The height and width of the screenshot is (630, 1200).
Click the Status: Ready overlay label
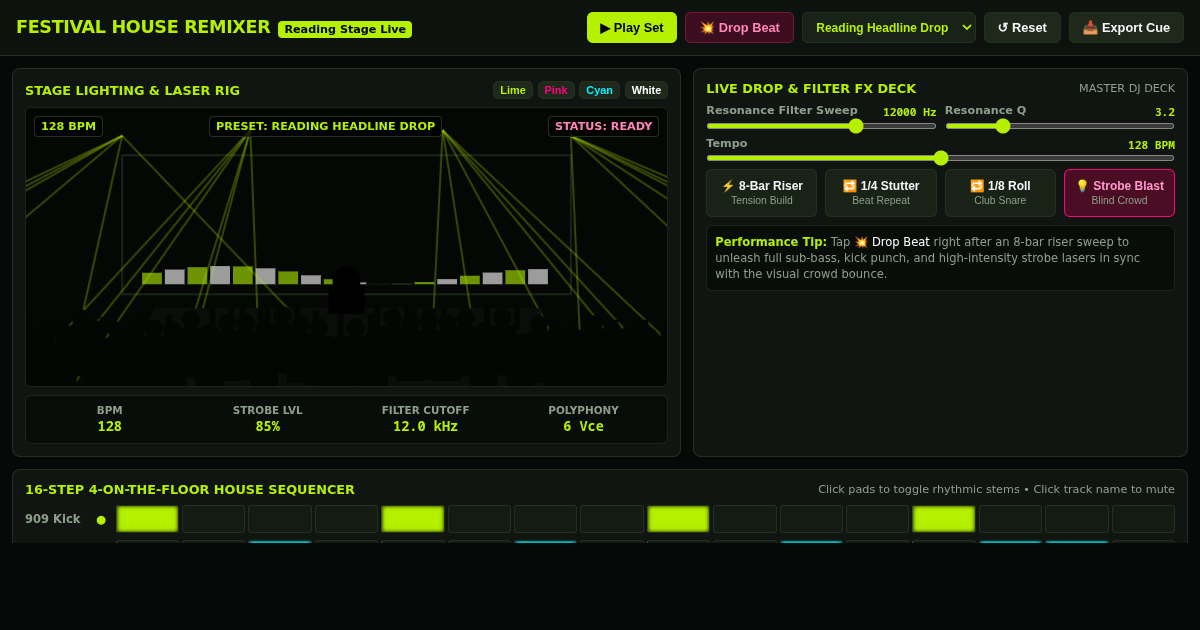tap(603, 126)
